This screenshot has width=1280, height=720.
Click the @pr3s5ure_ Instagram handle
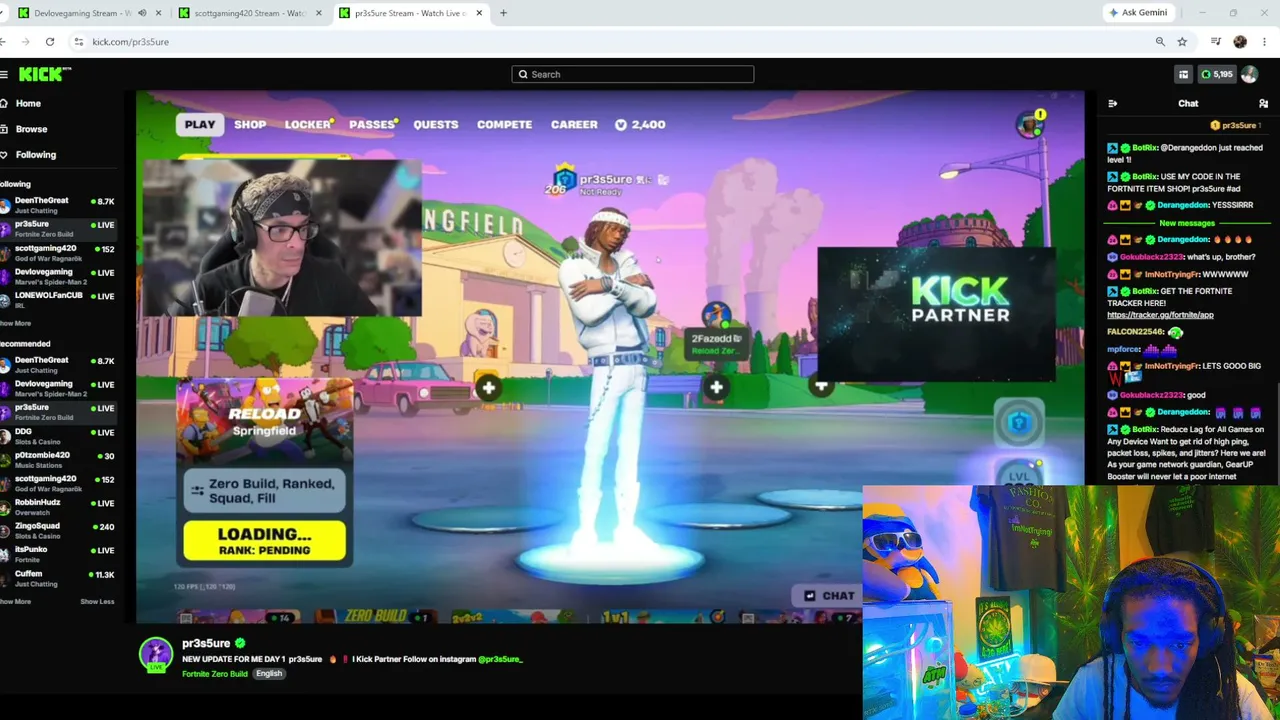click(500, 659)
